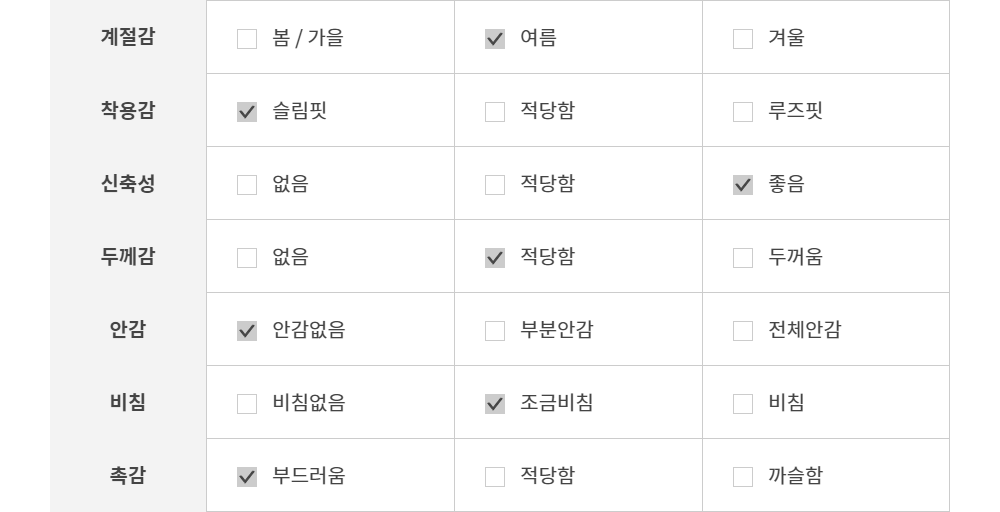The height and width of the screenshot is (512, 1000).
Task: Uncheck the 여름 season checkbox
Action: click(495, 40)
